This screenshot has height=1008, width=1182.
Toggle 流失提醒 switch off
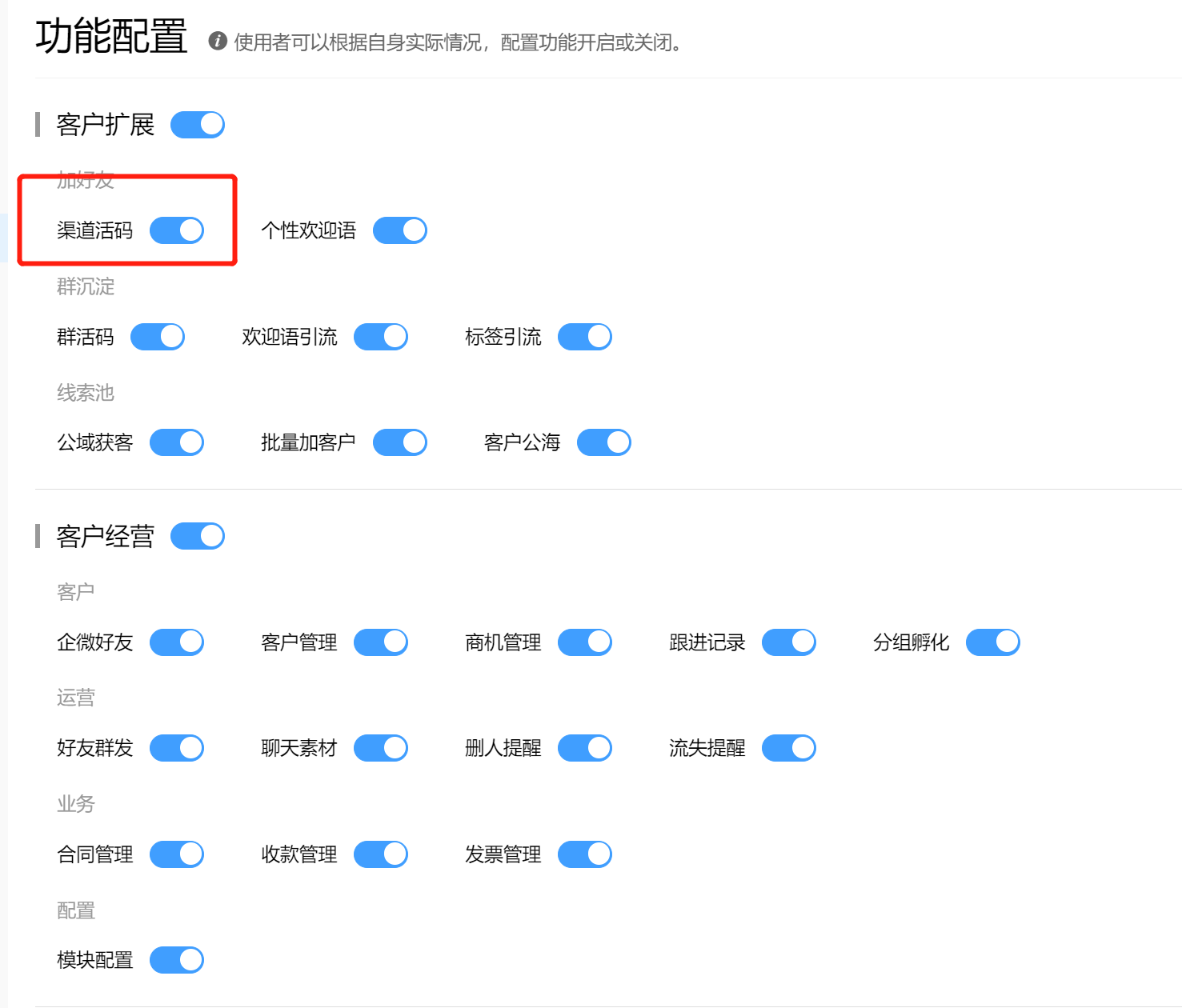789,748
